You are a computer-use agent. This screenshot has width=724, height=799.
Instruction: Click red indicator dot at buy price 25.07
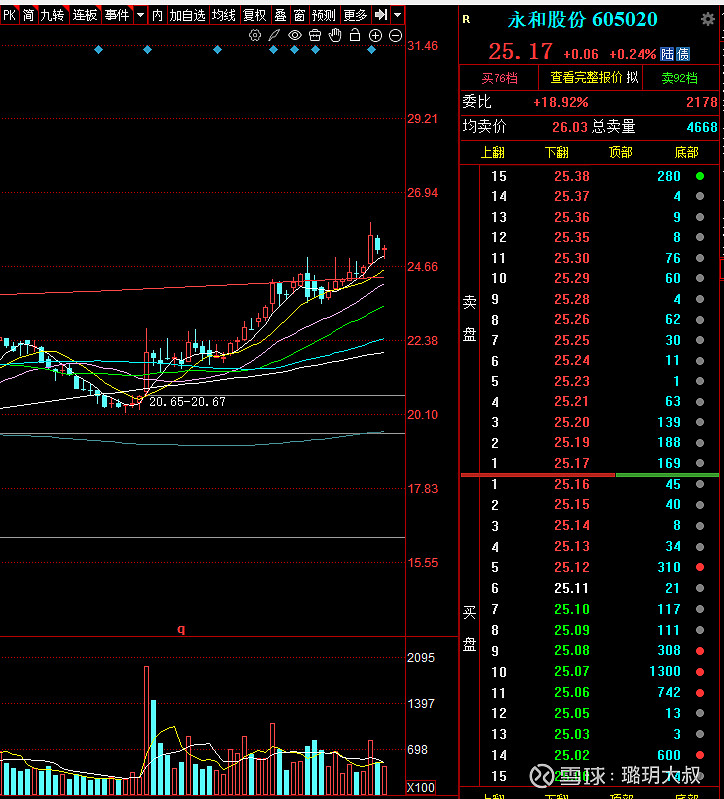pyautogui.click(x=700, y=672)
